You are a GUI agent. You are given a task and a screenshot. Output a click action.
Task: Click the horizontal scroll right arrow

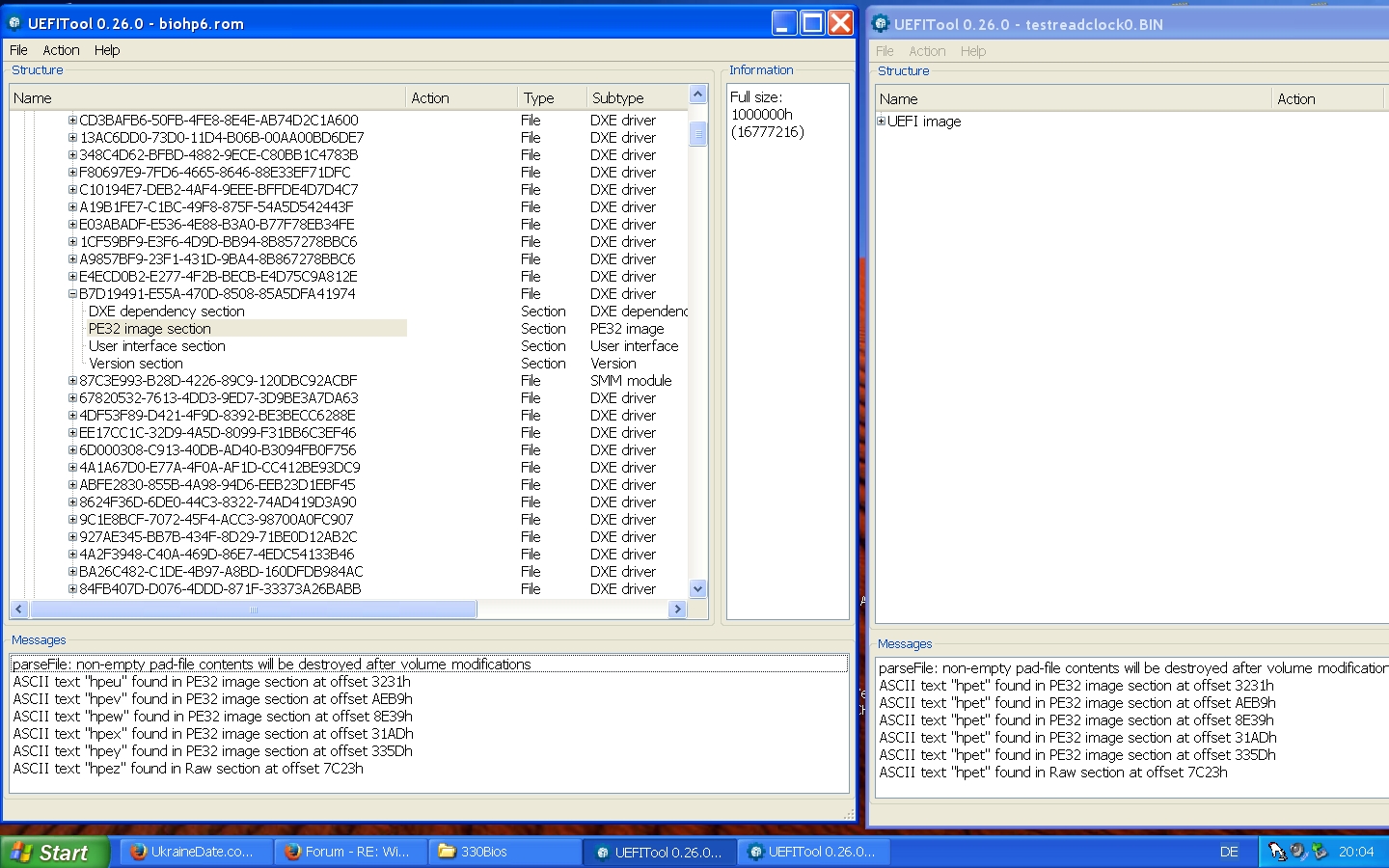(677, 610)
